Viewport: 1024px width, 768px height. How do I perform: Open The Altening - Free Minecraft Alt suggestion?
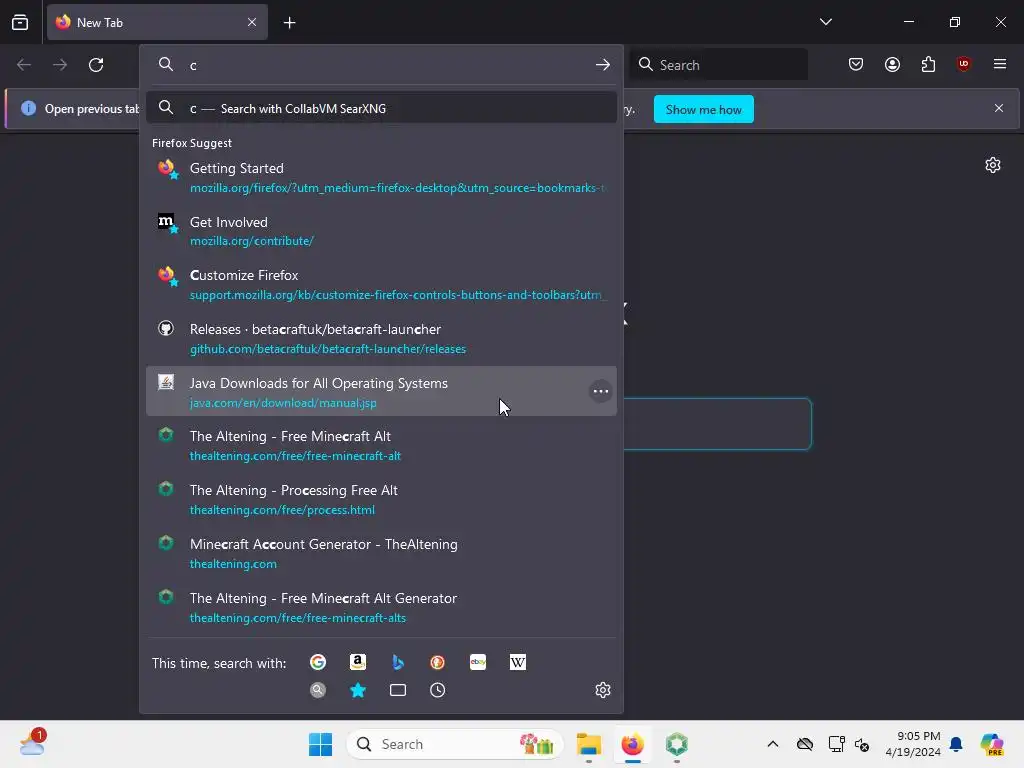click(381, 445)
